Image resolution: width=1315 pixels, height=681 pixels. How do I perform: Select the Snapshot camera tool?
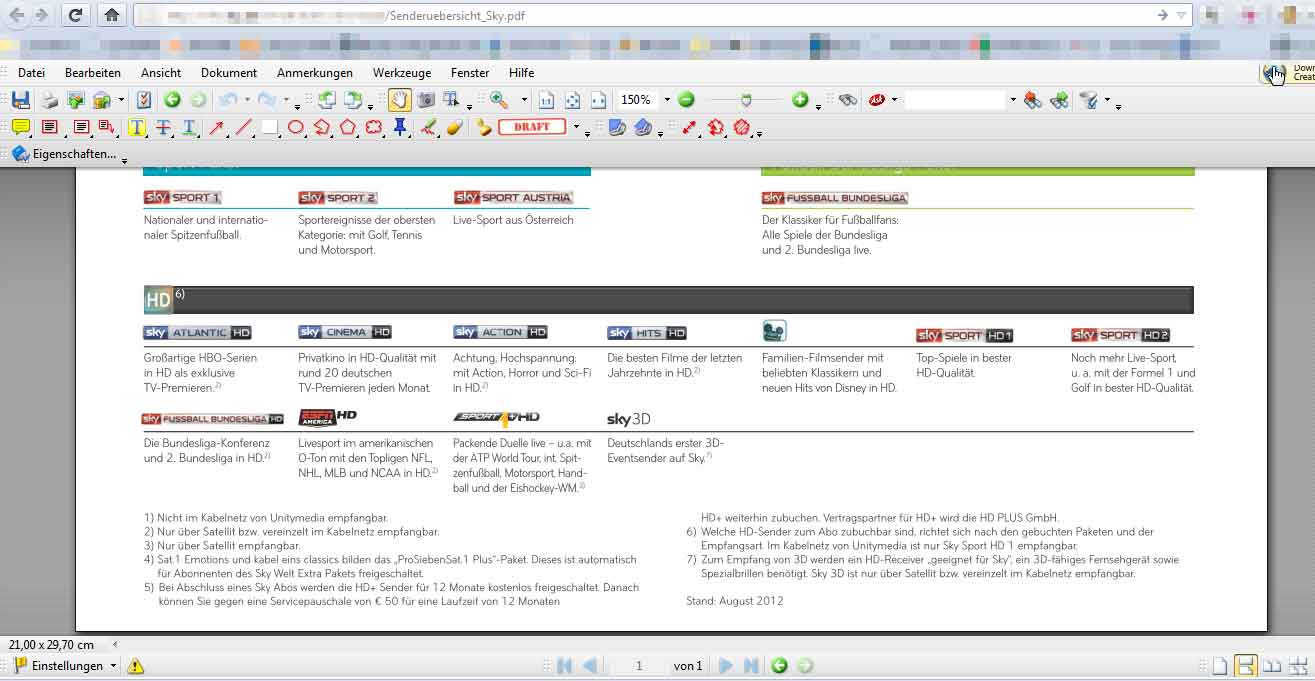426,100
